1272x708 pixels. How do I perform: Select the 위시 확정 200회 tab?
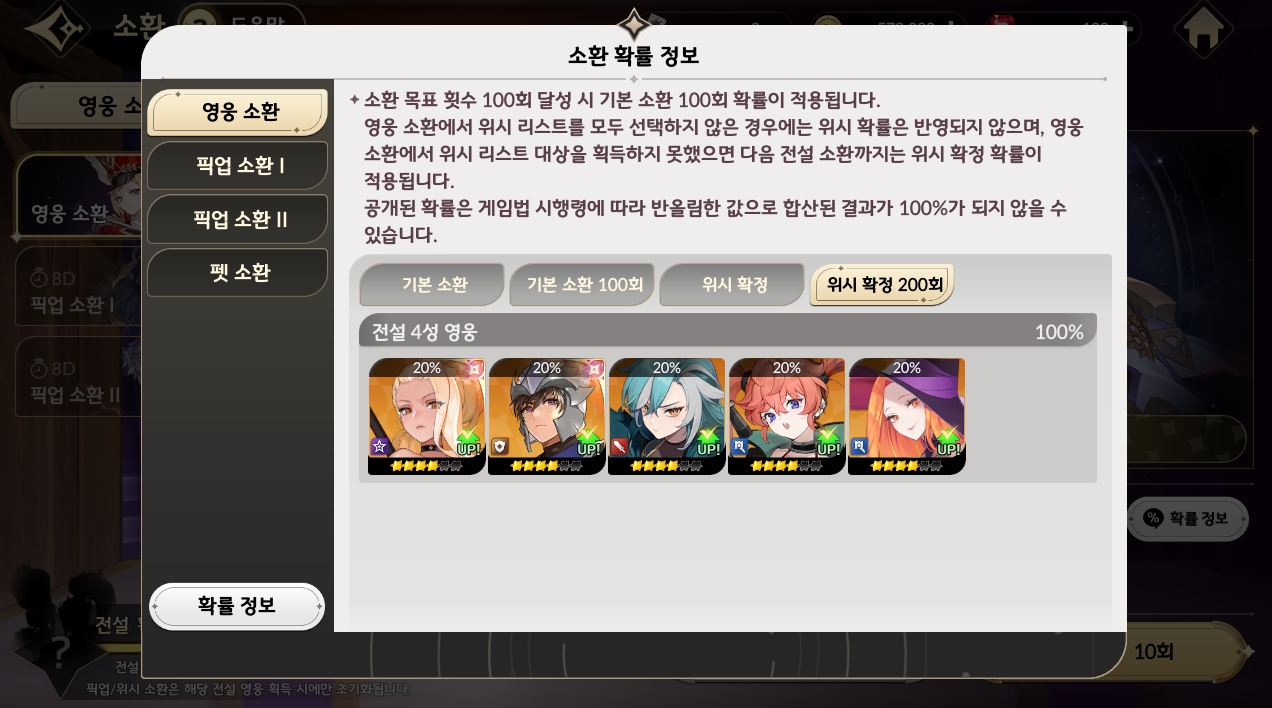click(x=882, y=285)
